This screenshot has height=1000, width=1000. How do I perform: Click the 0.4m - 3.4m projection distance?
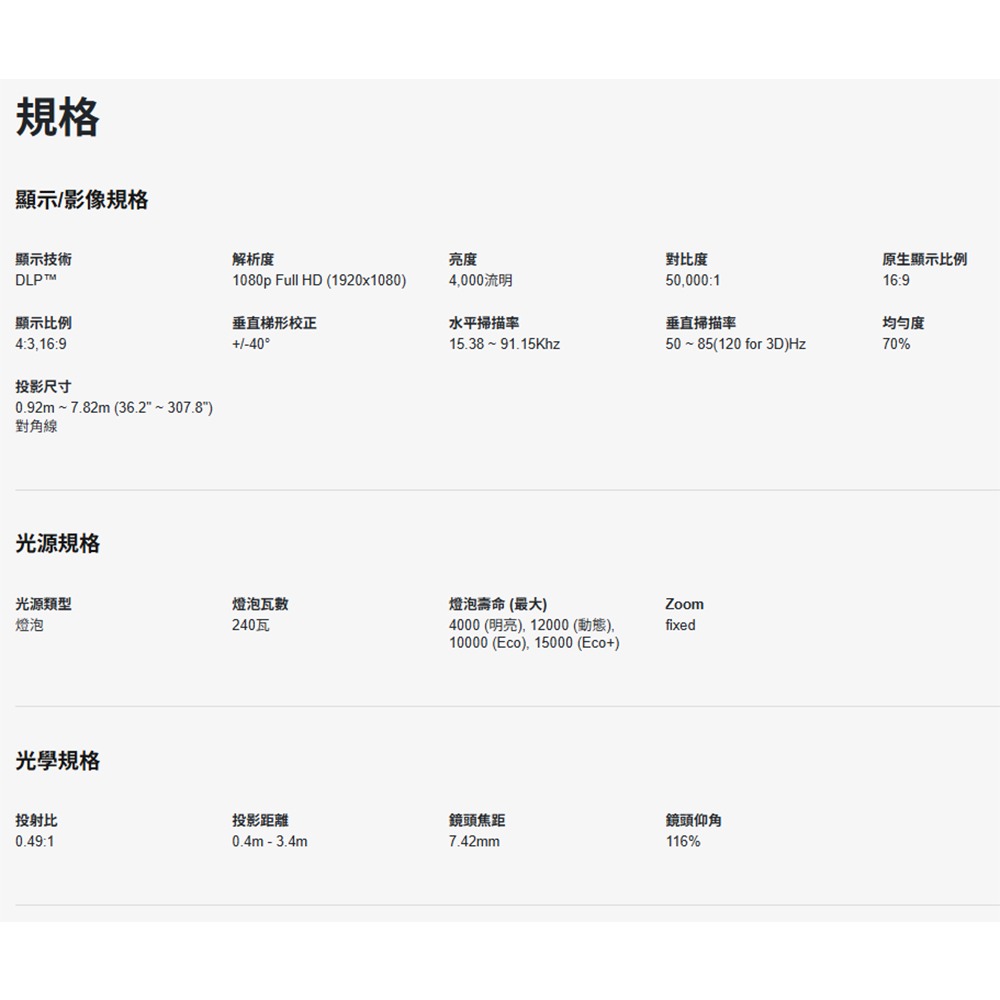click(270, 842)
